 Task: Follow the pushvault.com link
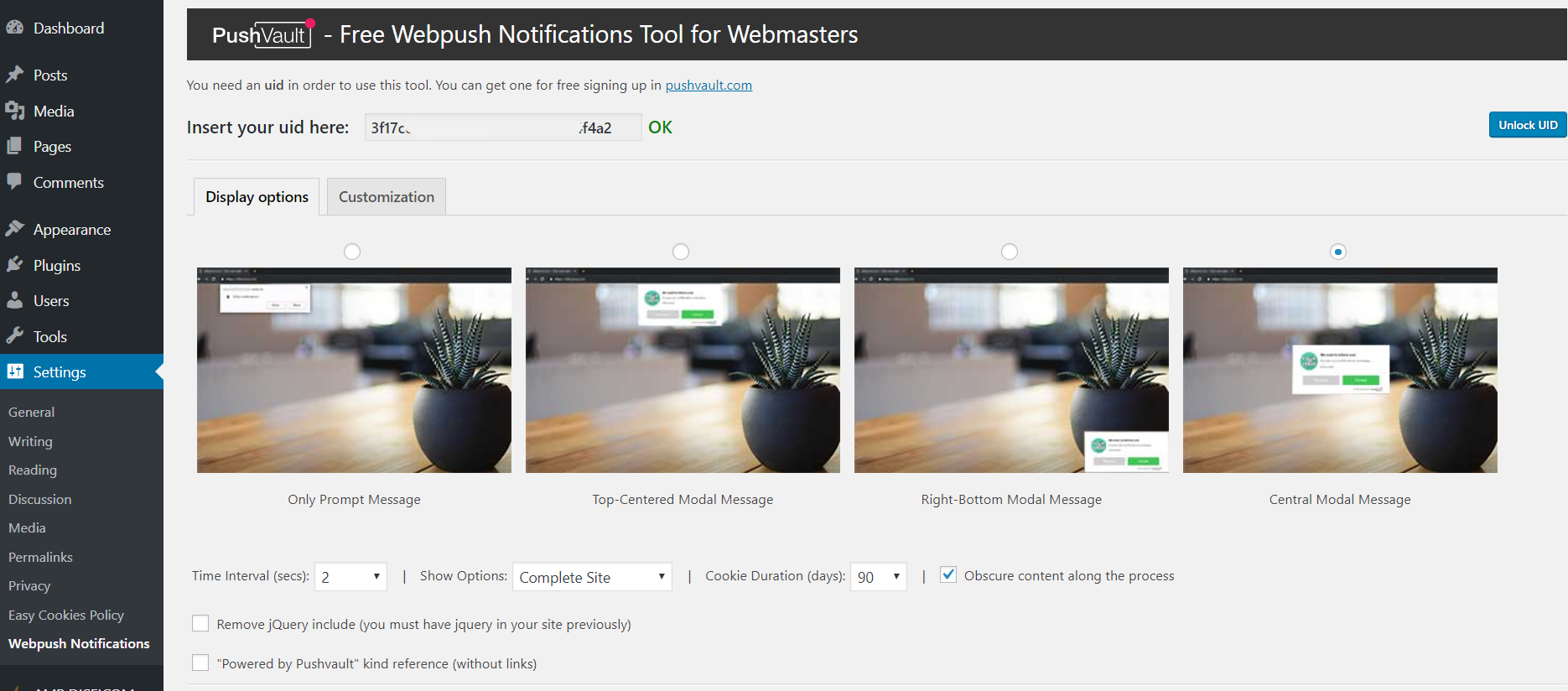pyautogui.click(x=709, y=85)
